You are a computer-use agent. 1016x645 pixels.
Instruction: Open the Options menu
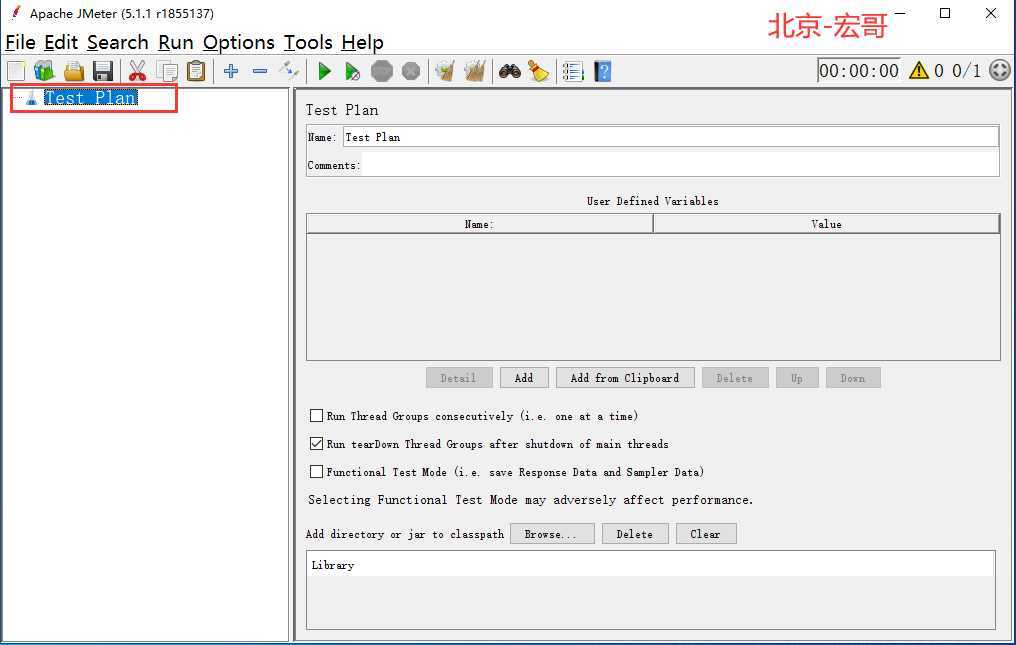pyautogui.click(x=239, y=42)
